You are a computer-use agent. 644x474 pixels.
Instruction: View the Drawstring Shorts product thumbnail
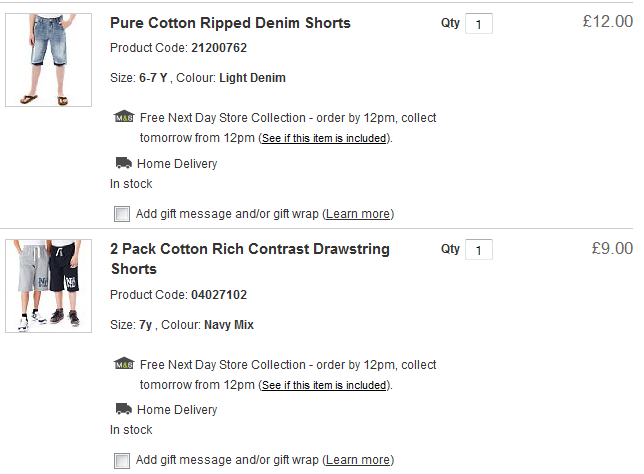(x=48, y=286)
